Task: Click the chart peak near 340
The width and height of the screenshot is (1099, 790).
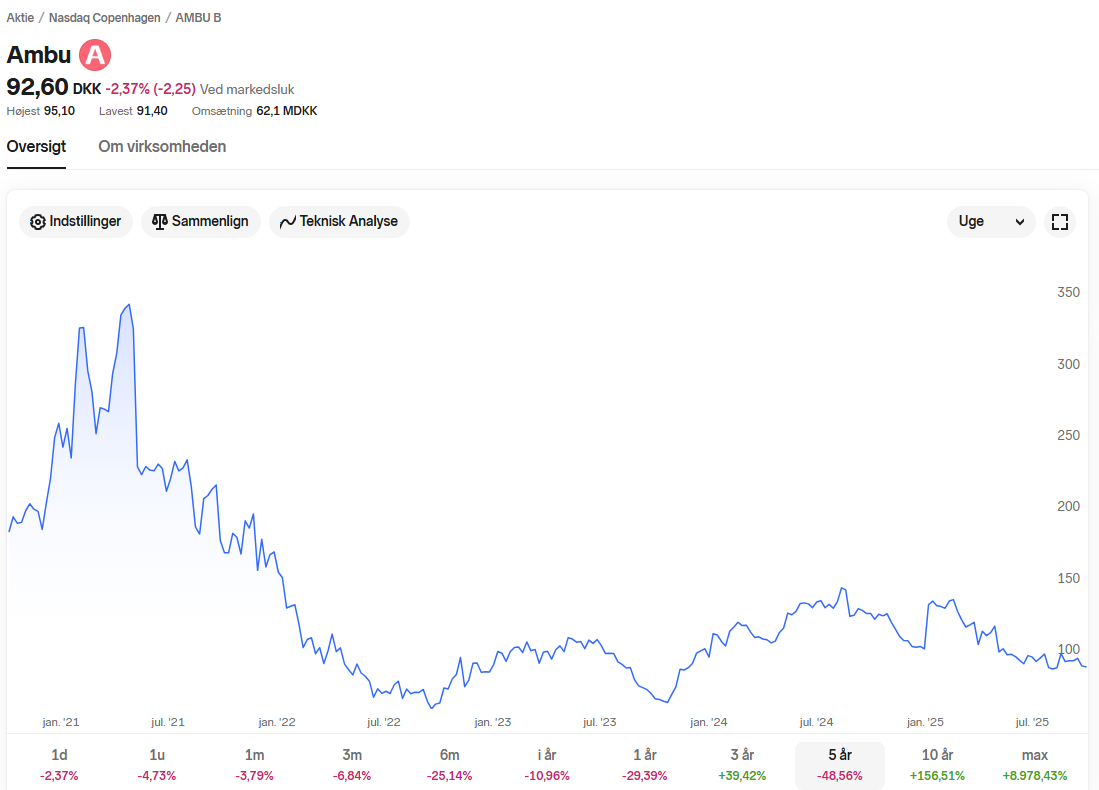Action: (x=129, y=305)
